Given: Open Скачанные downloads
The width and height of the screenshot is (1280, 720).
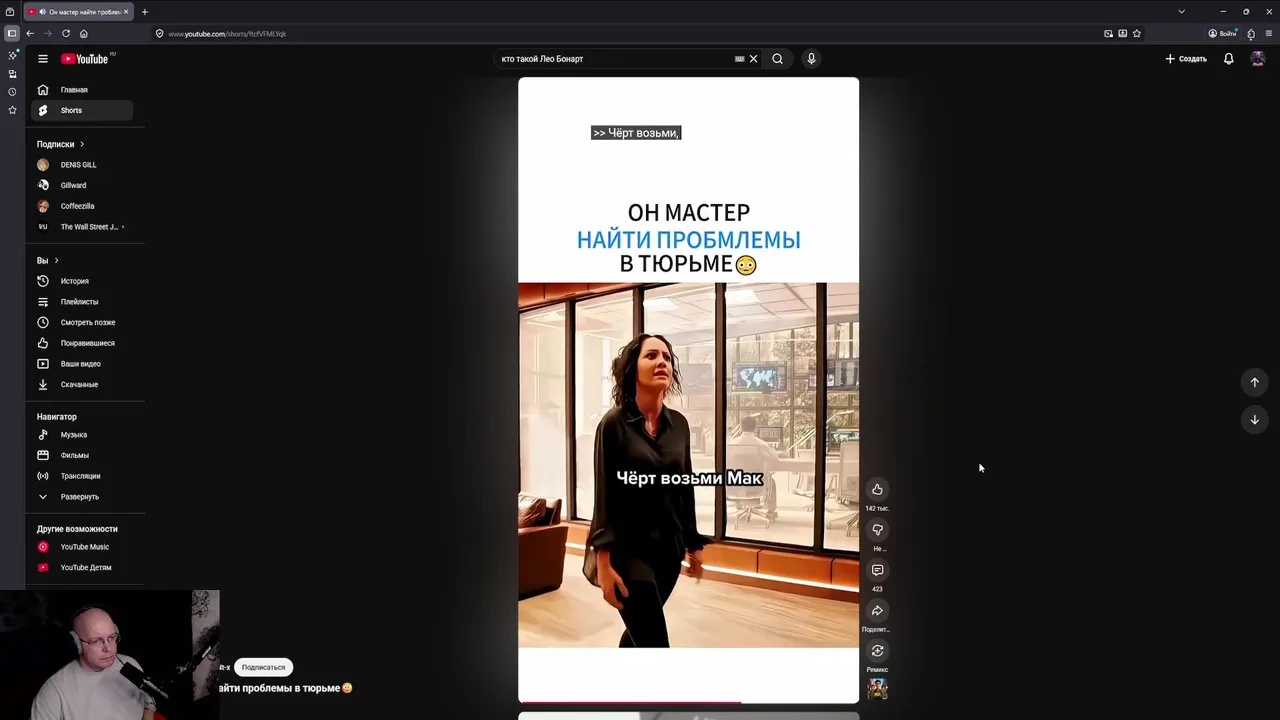Looking at the screenshot, I should click(84, 384).
